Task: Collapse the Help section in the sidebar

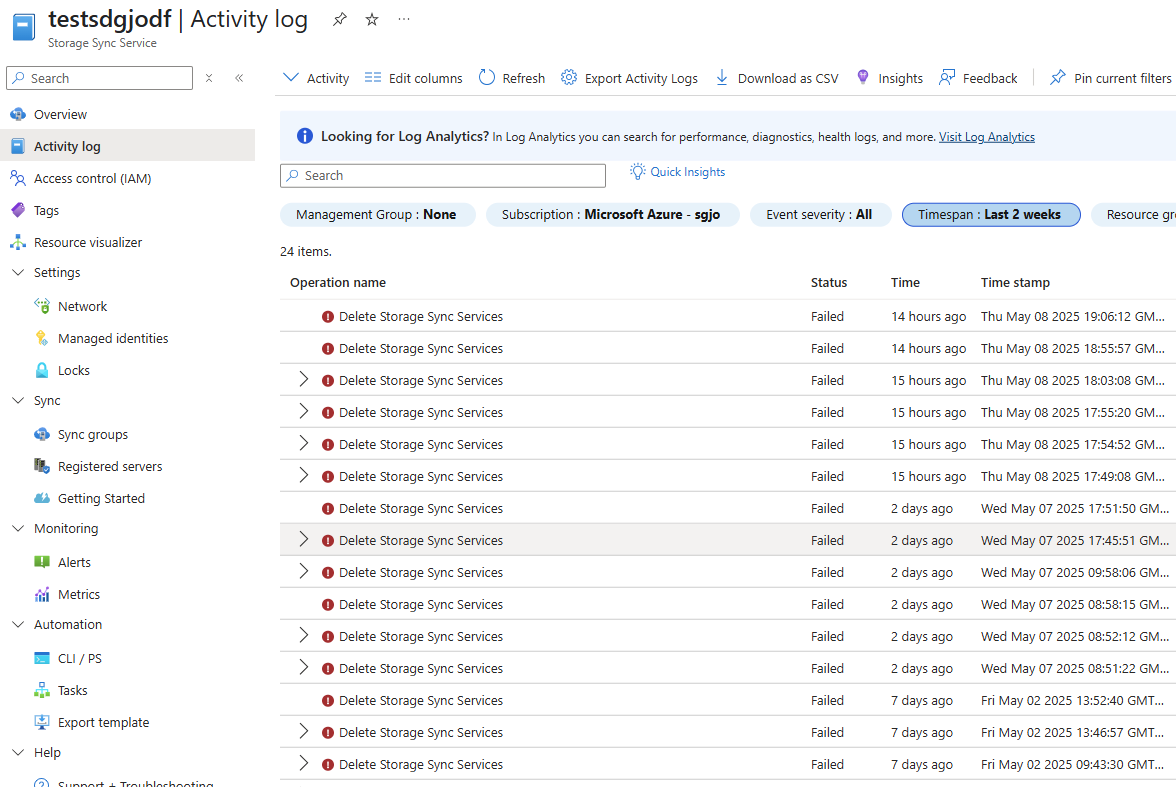Action: pos(18,752)
